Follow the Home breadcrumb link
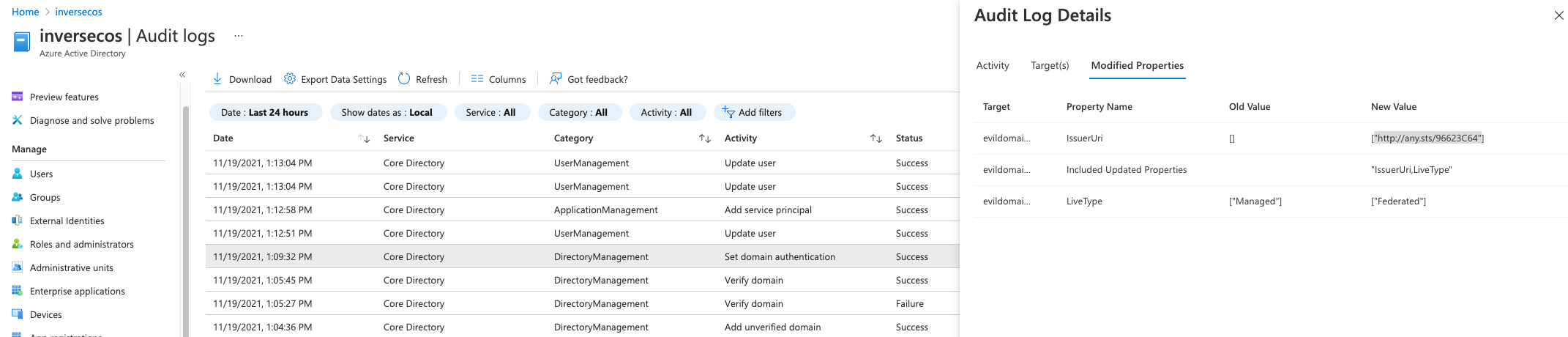 pyautogui.click(x=26, y=12)
